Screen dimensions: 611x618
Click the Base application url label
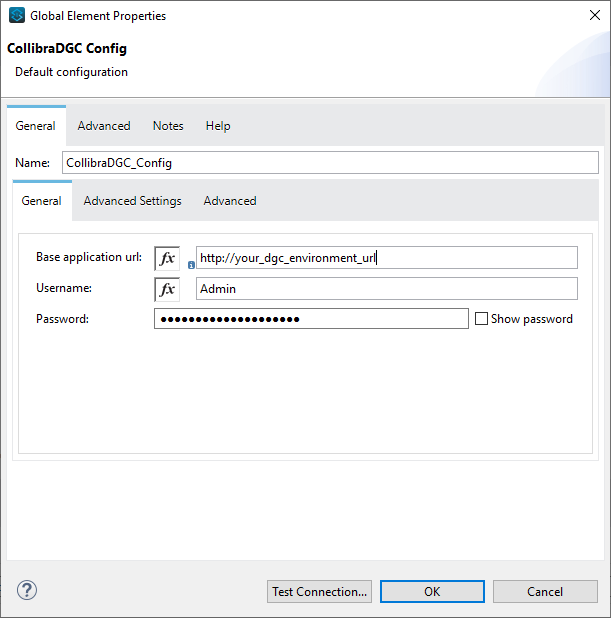pyautogui.click(x=89, y=257)
